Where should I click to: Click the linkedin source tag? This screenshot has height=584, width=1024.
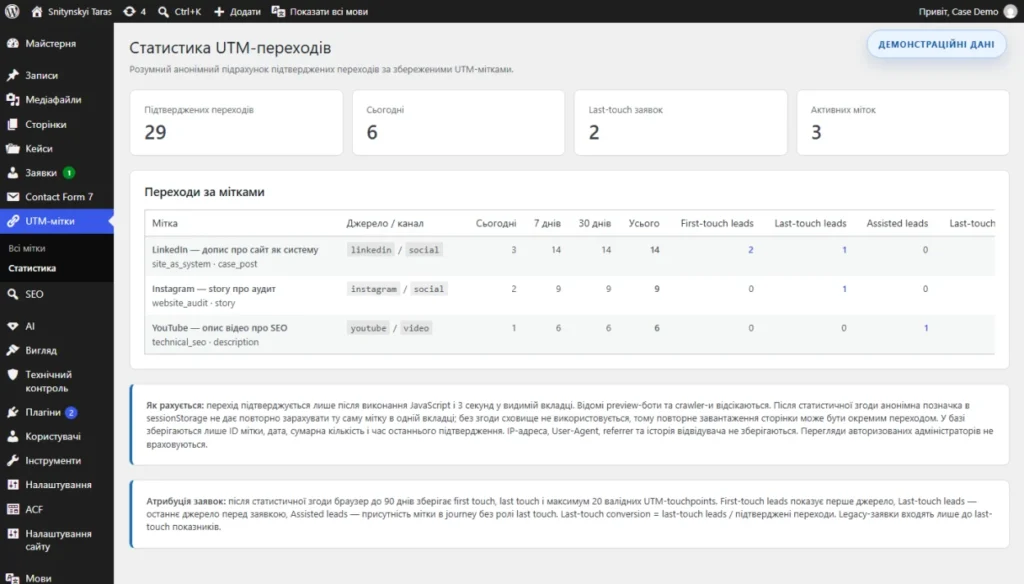(x=371, y=250)
